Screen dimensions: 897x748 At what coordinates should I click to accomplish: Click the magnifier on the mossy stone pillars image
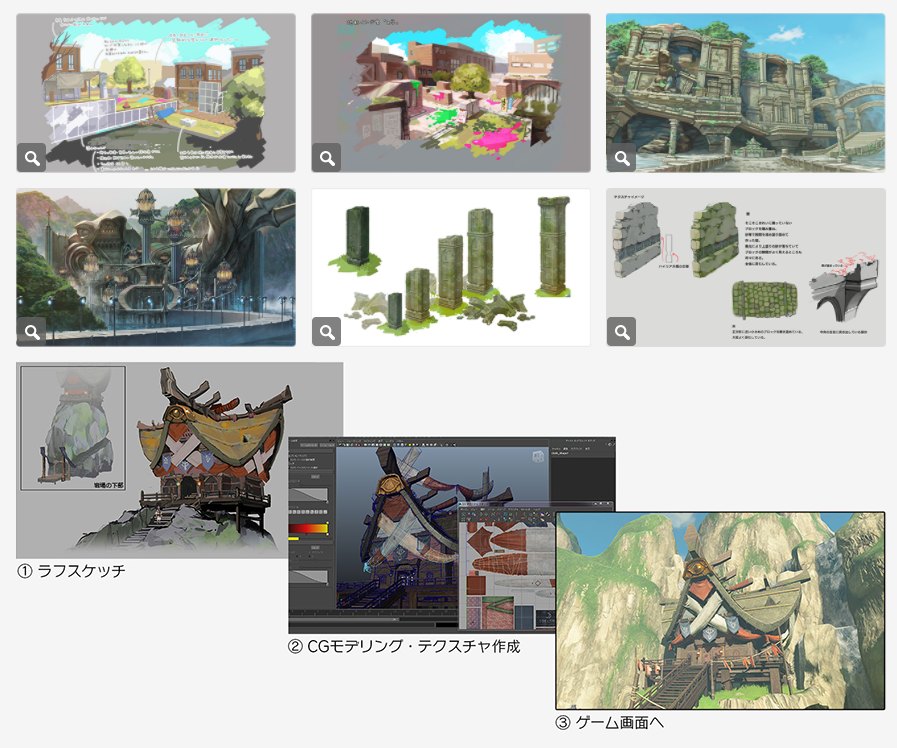pyautogui.click(x=327, y=332)
